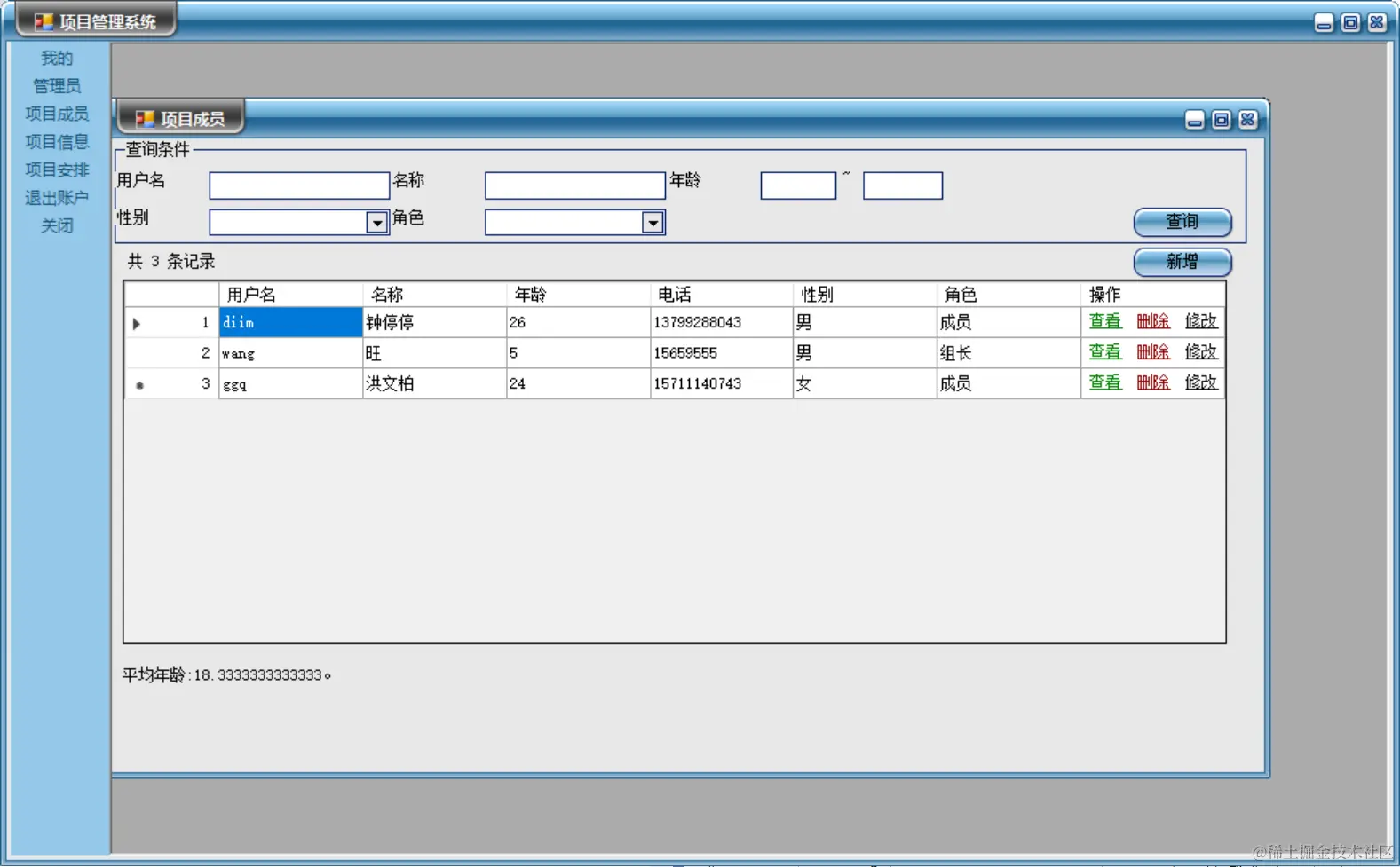Select 退出账户 in the sidebar
The width and height of the screenshot is (1400, 867).
pyautogui.click(x=57, y=198)
